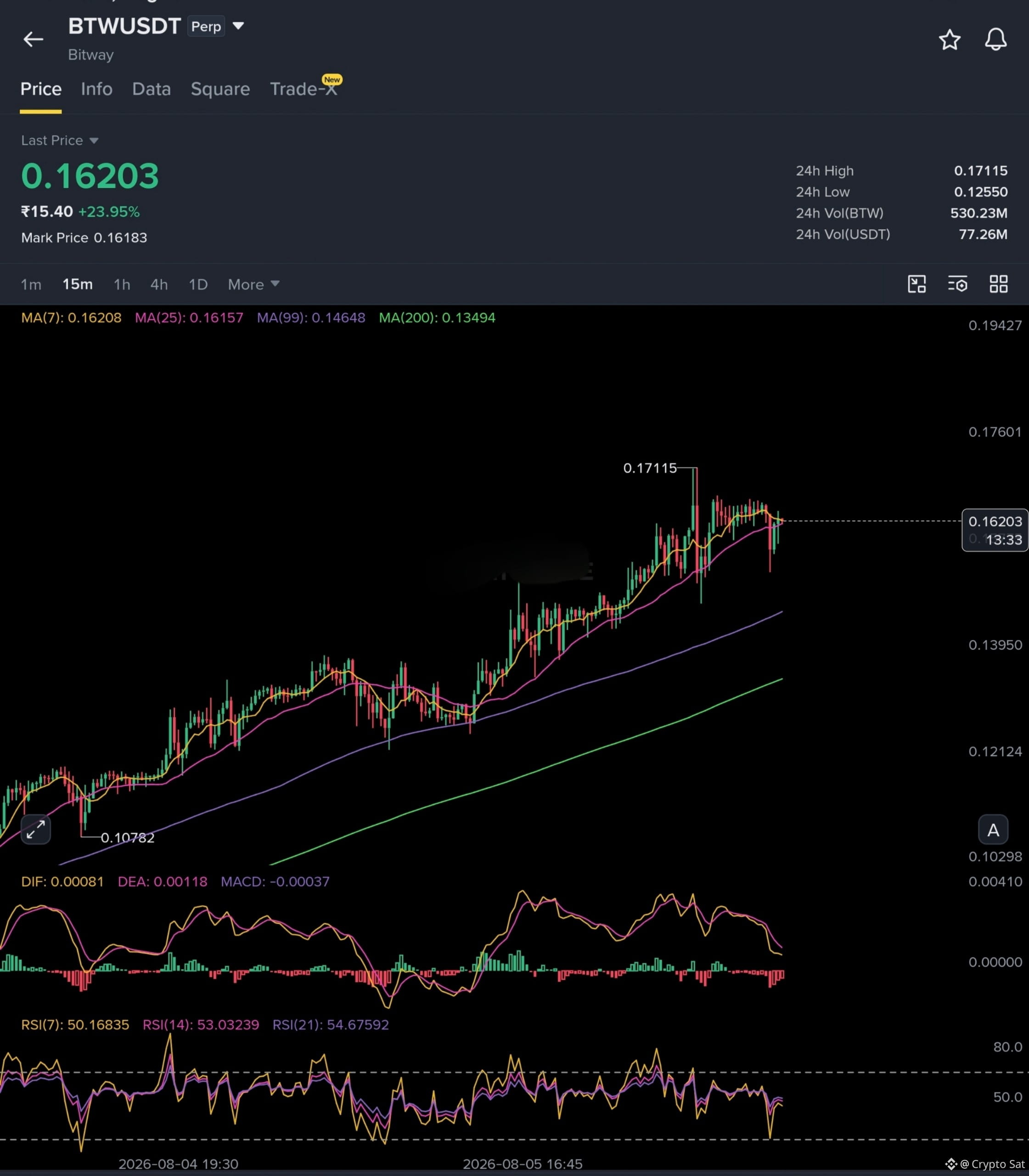Tap the large 0.16203 last price

click(90, 176)
